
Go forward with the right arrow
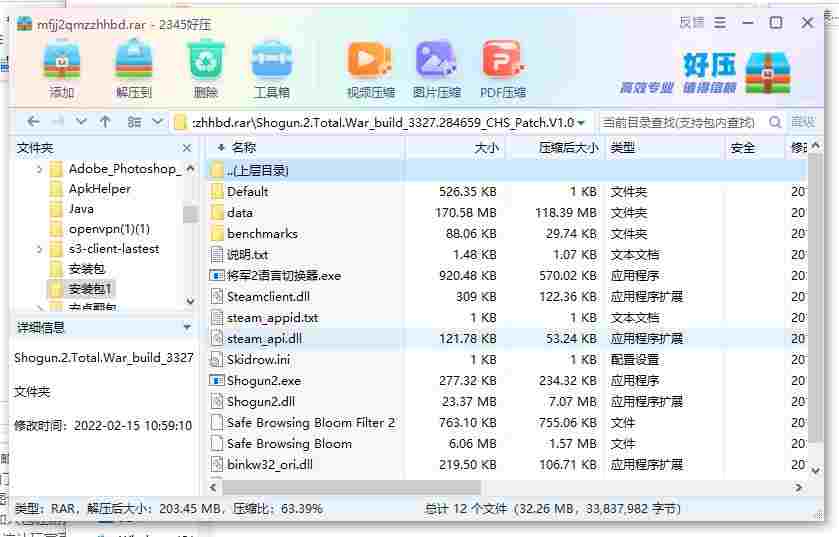[58, 122]
